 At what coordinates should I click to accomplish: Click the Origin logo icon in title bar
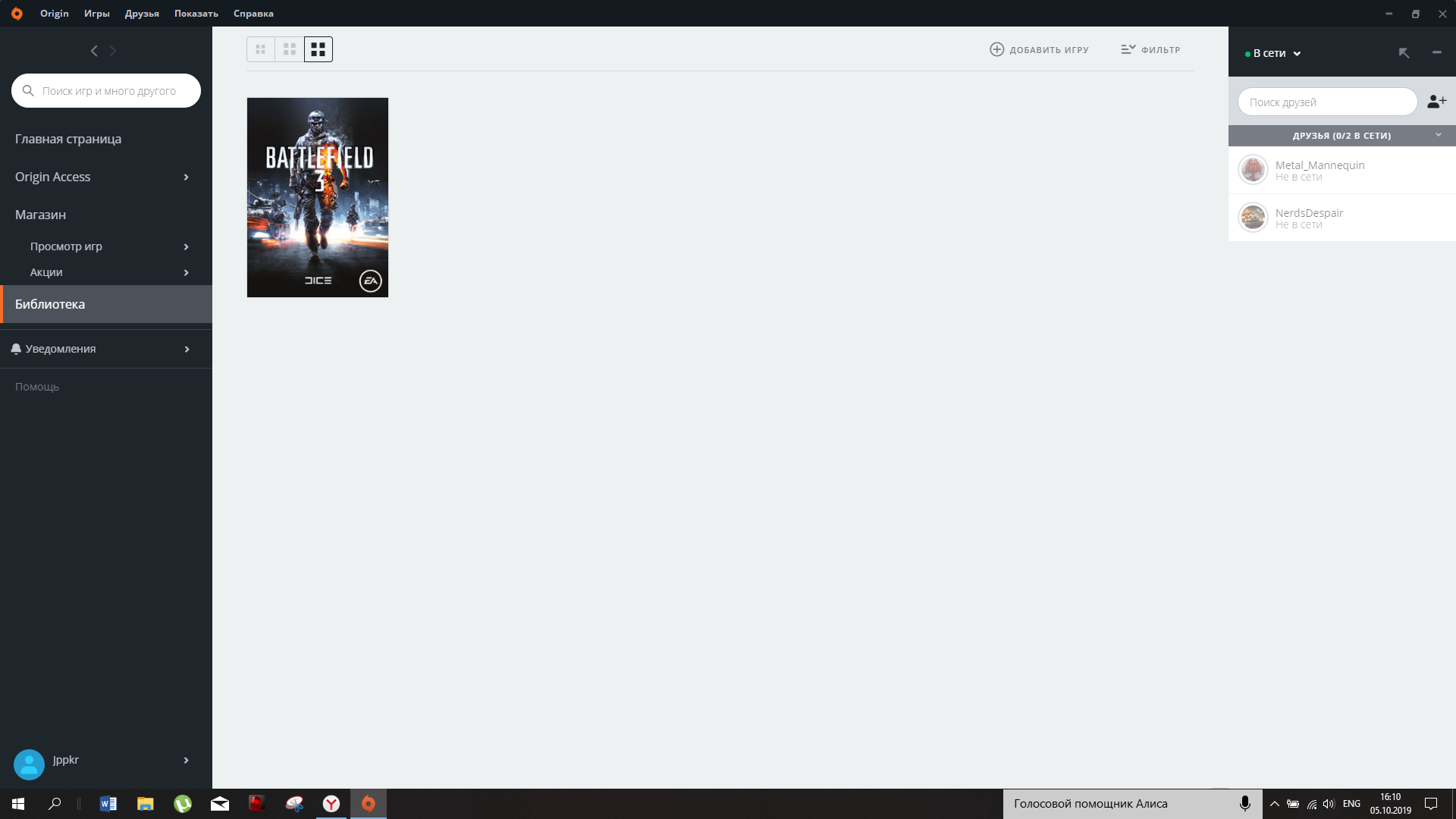17,14
